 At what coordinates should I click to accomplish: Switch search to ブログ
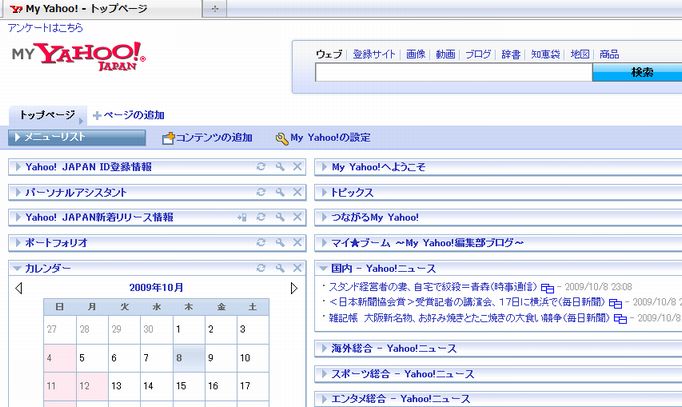point(478,54)
